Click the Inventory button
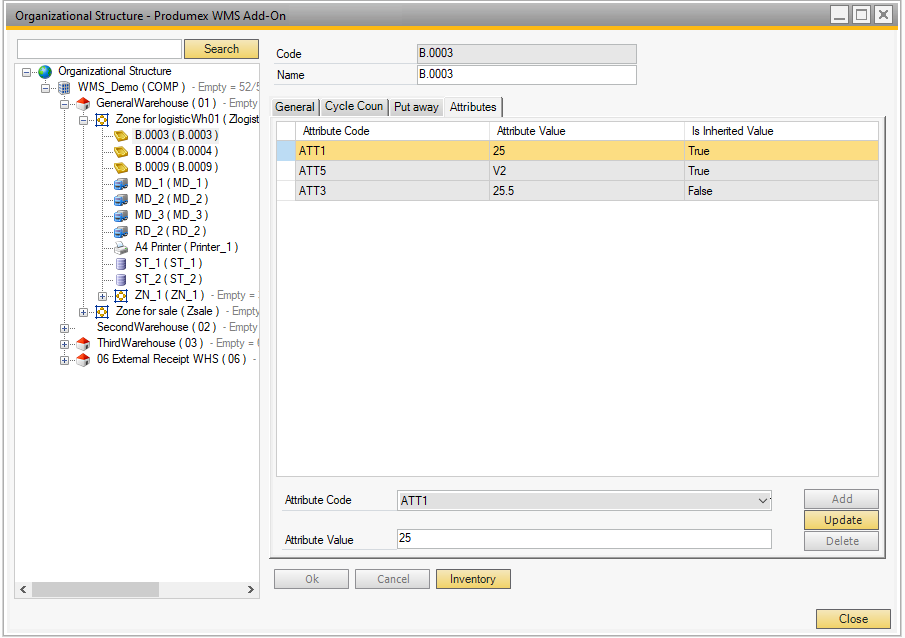 click(473, 579)
